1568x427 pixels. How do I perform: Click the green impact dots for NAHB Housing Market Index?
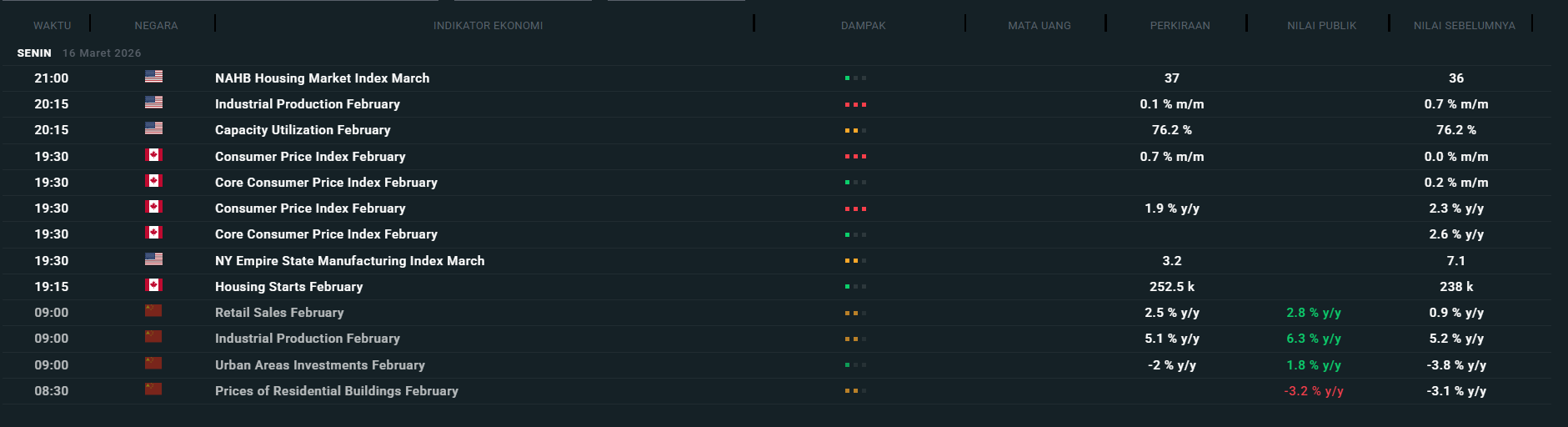tap(855, 78)
